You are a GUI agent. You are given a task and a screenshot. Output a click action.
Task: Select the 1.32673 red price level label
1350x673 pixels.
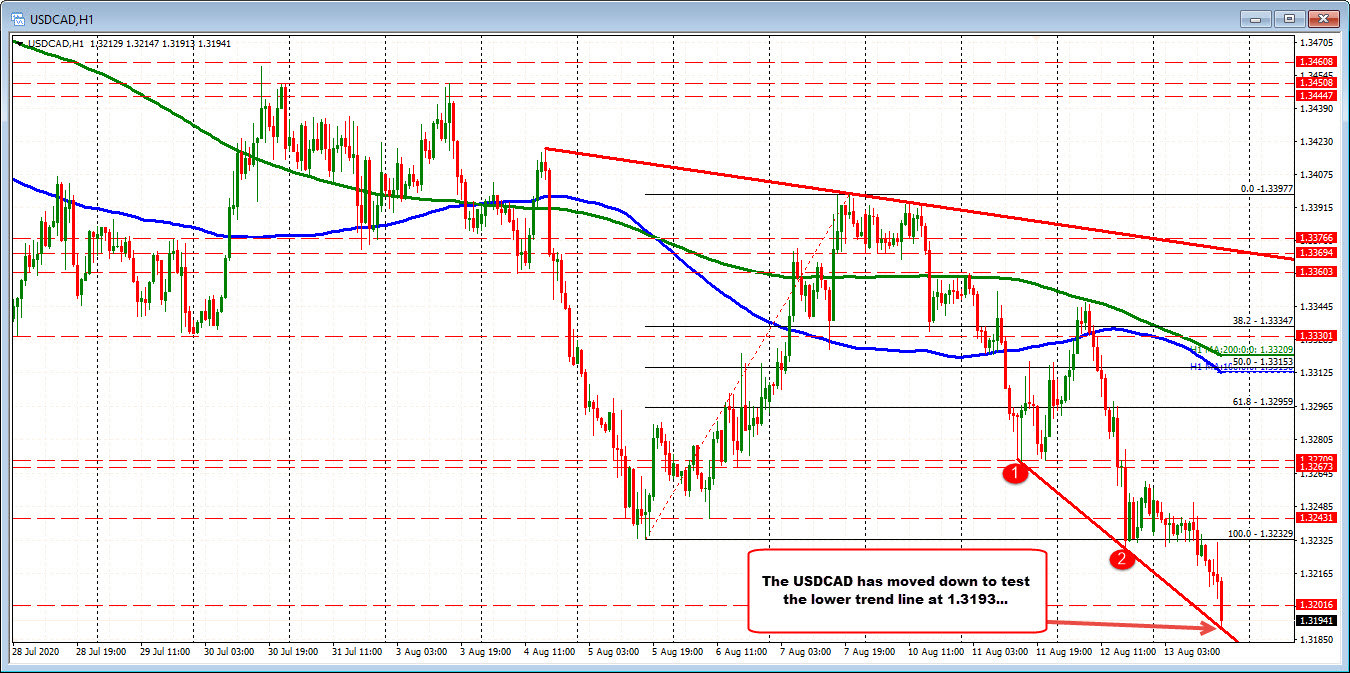(1315, 467)
